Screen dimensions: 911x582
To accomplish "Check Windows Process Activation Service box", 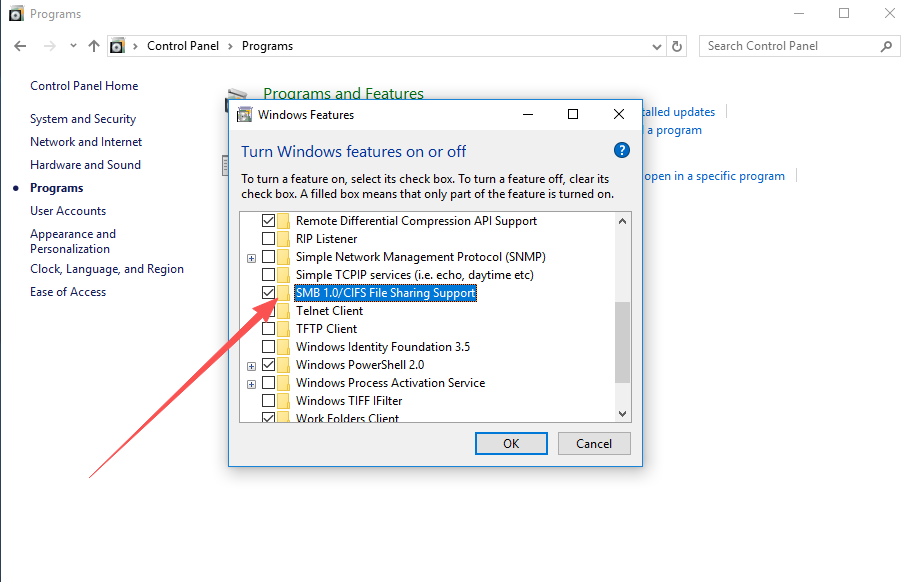I will tap(268, 383).
